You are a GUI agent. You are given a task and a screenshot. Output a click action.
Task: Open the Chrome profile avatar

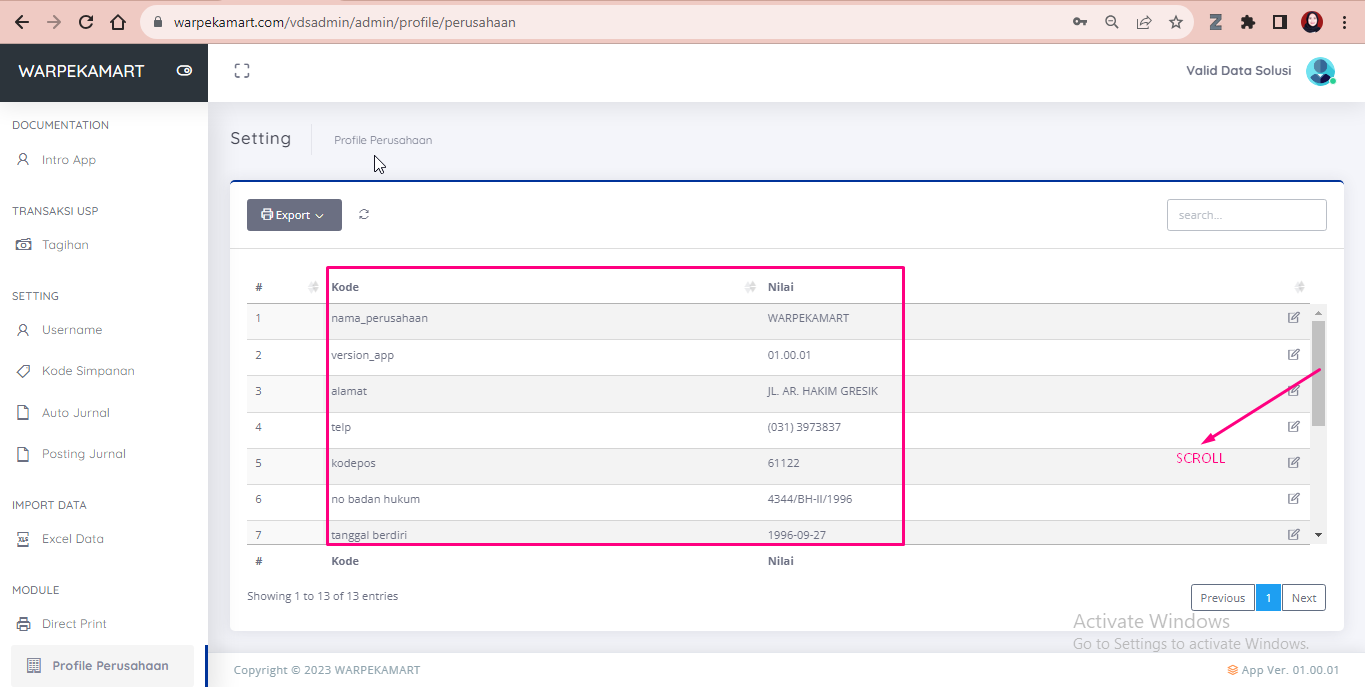(x=1312, y=22)
